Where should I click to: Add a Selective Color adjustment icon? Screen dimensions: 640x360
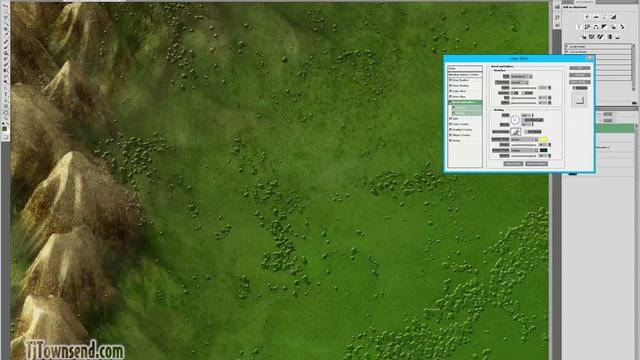click(618, 37)
